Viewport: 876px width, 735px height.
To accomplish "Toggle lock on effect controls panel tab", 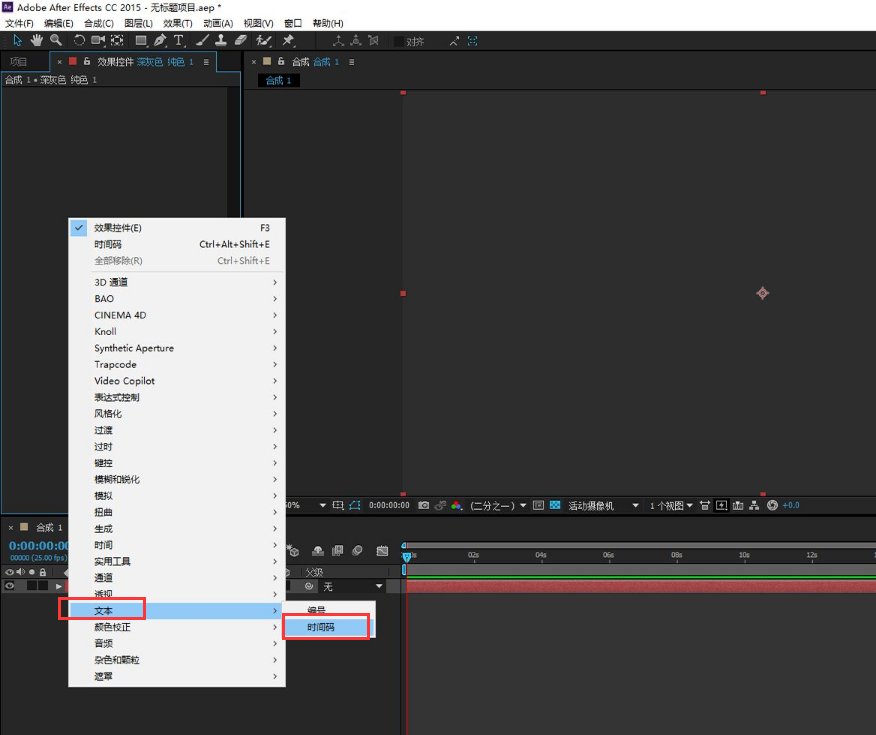I will (87, 61).
